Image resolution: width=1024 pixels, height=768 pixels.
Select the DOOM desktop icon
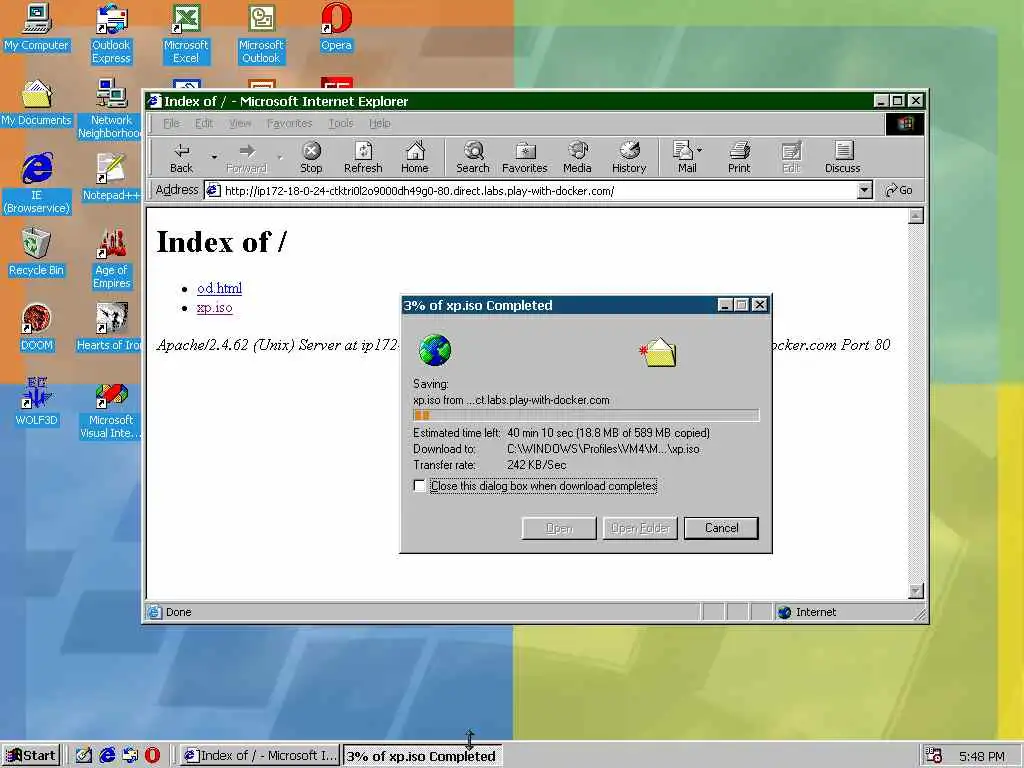(37, 327)
